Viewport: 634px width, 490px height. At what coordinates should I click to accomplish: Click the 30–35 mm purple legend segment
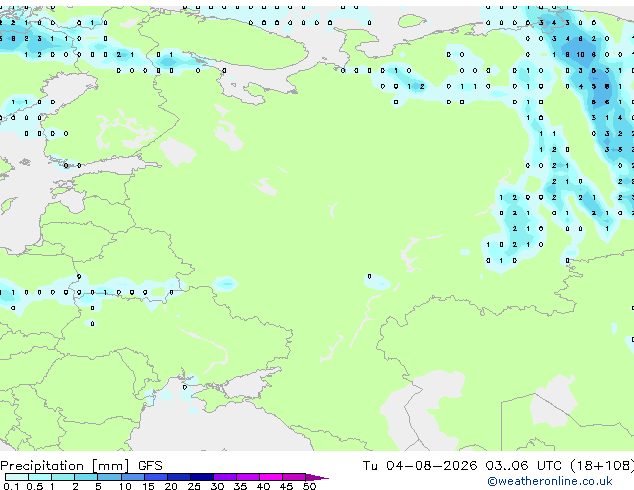point(224,477)
